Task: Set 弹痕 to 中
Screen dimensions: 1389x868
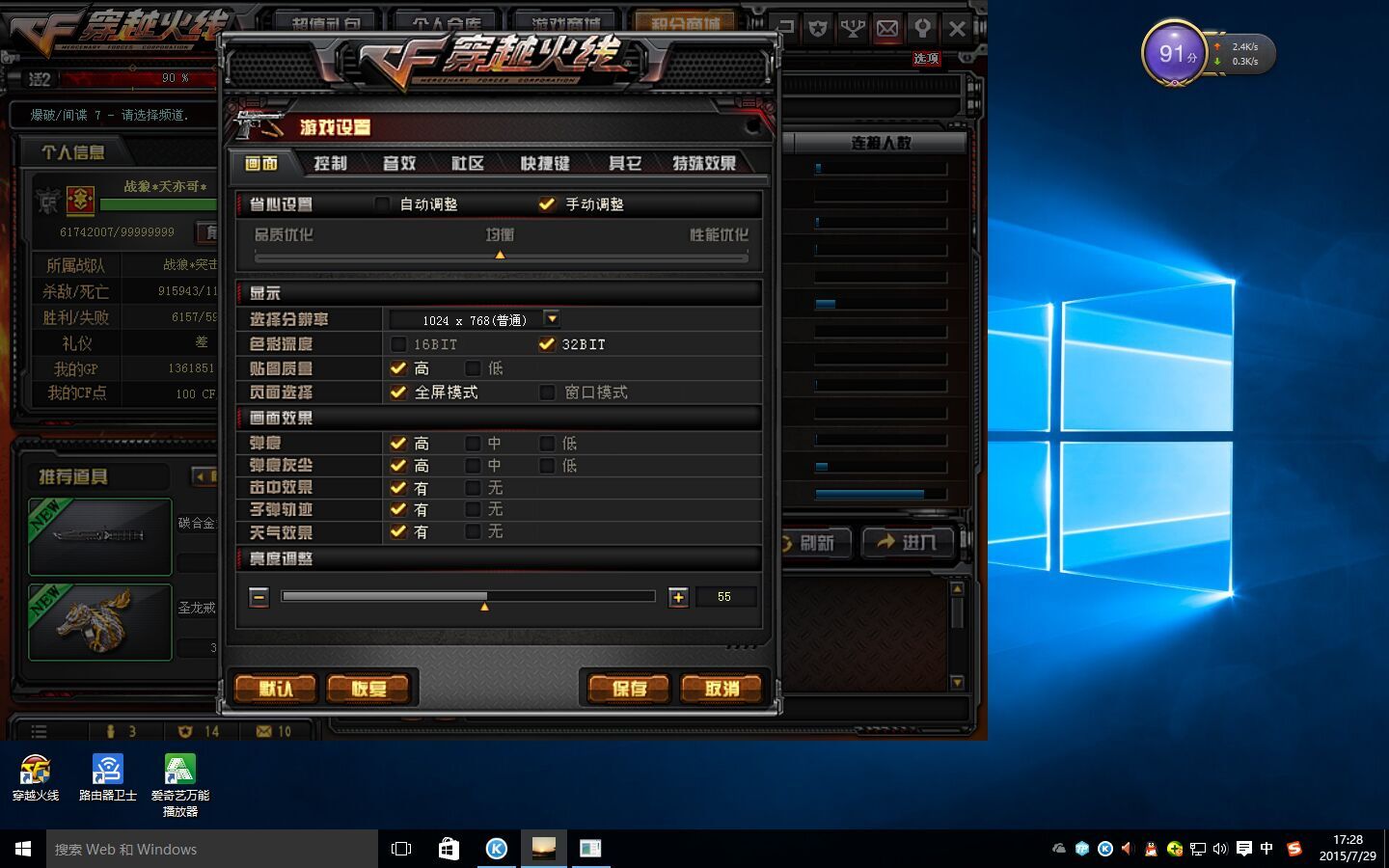Action: [x=473, y=444]
